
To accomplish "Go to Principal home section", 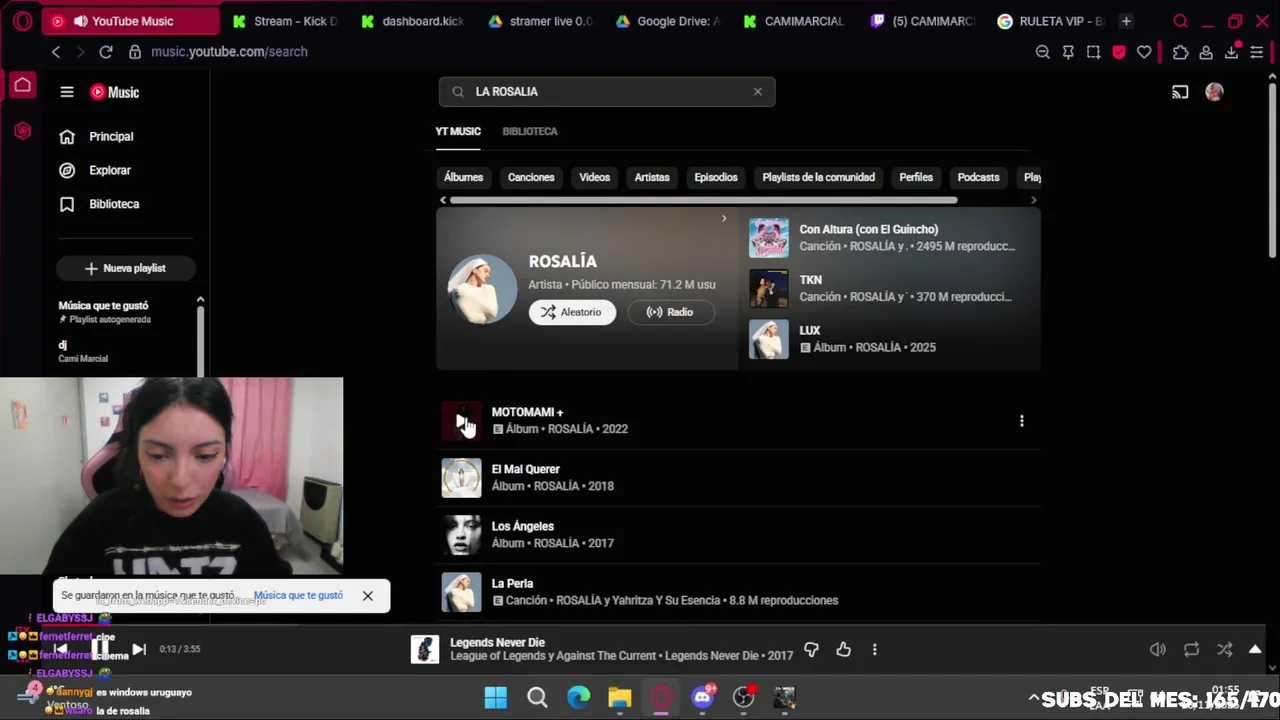I will click(x=111, y=137).
